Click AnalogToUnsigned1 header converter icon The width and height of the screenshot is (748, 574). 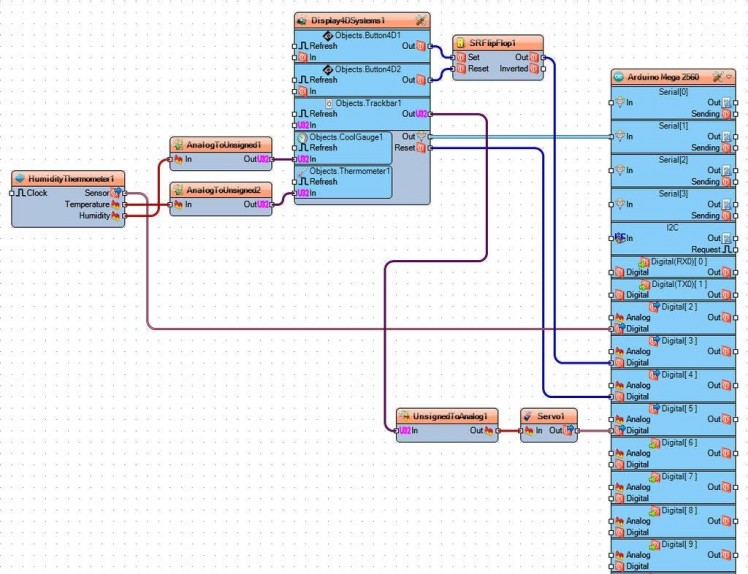[x=178, y=145]
